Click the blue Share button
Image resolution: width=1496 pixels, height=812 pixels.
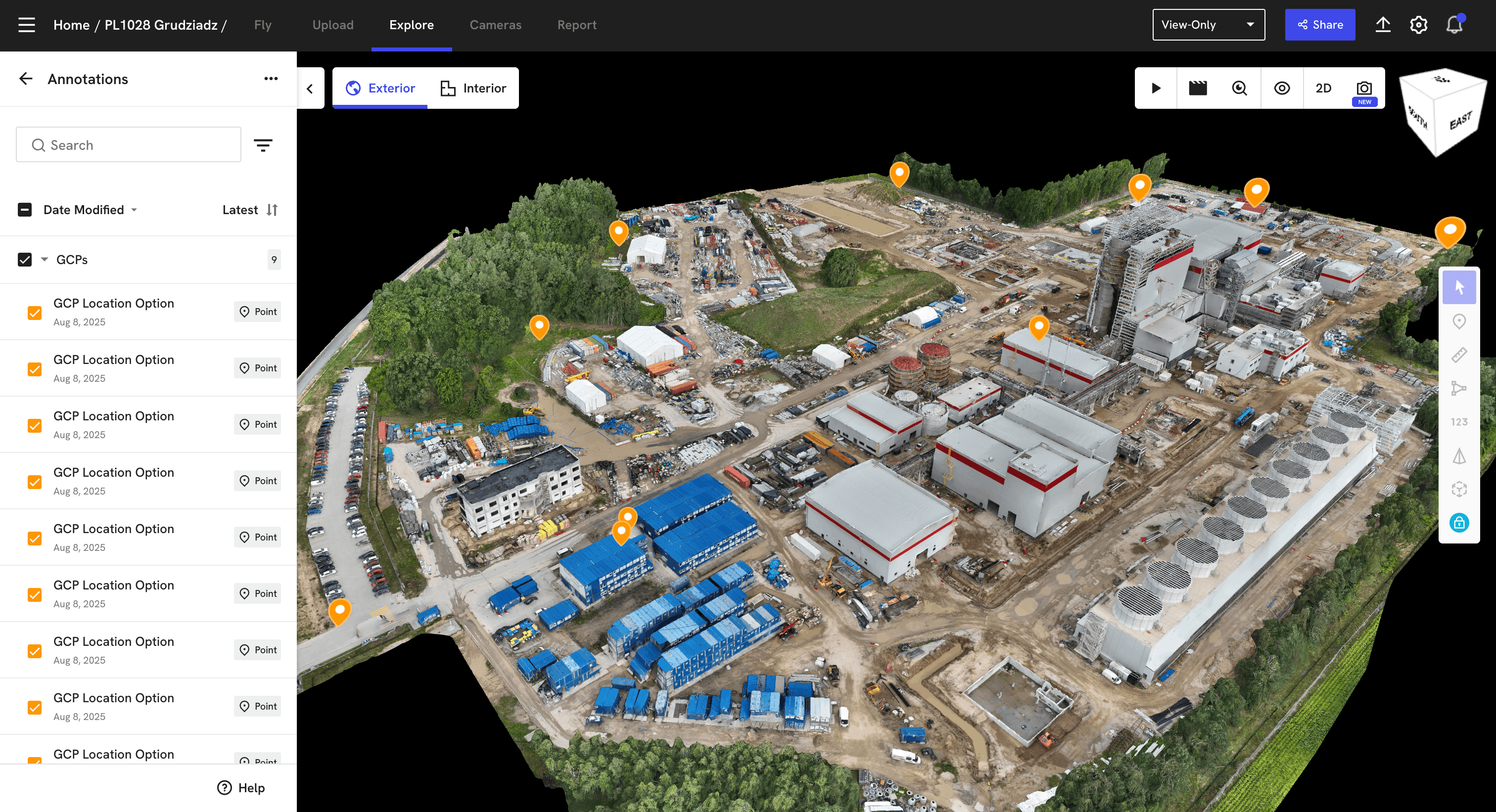pos(1319,25)
